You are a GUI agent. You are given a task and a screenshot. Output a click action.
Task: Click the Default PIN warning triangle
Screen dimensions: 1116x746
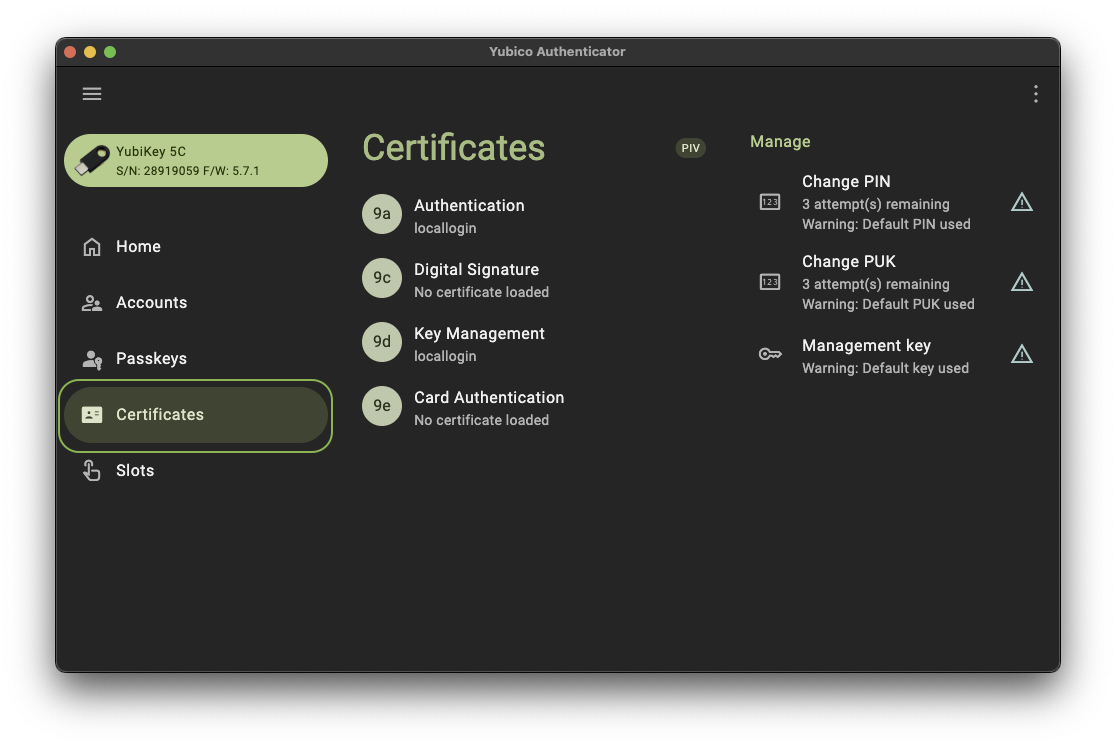[1022, 202]
